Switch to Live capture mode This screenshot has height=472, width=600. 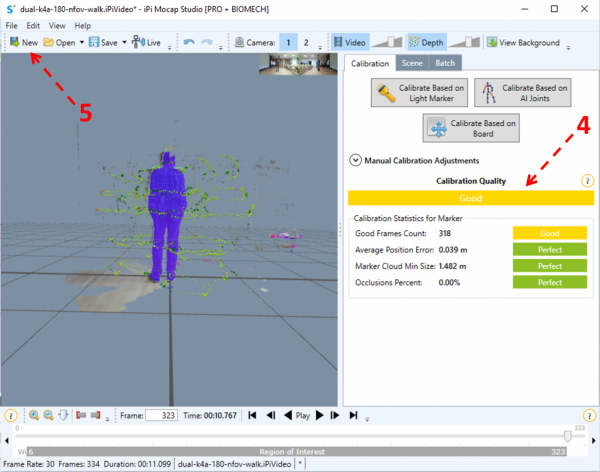point(146,42)
